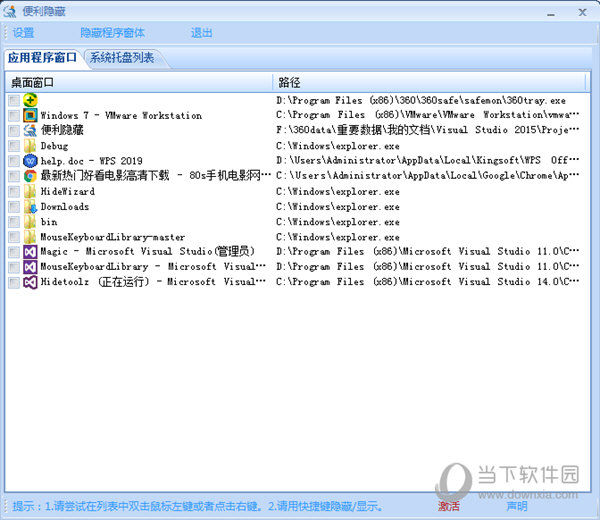Click the 360tray green plus icon
Viewport: 600px width, 520px height.
click(30, 100)
